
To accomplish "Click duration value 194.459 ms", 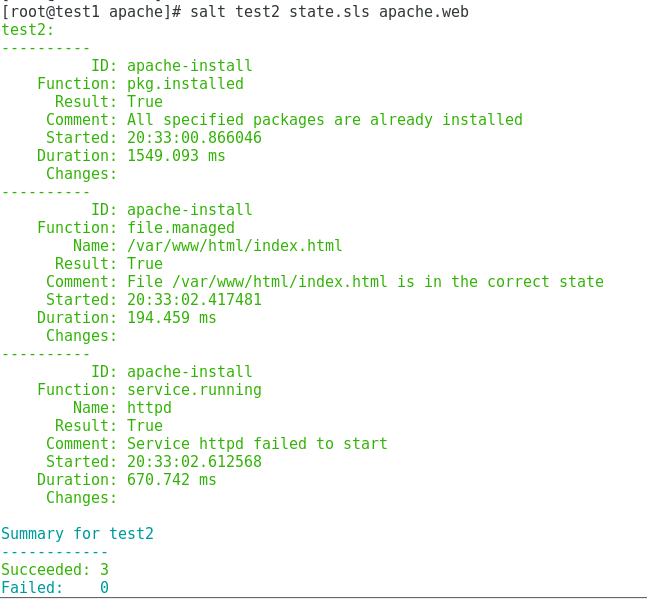I will 172,318.
